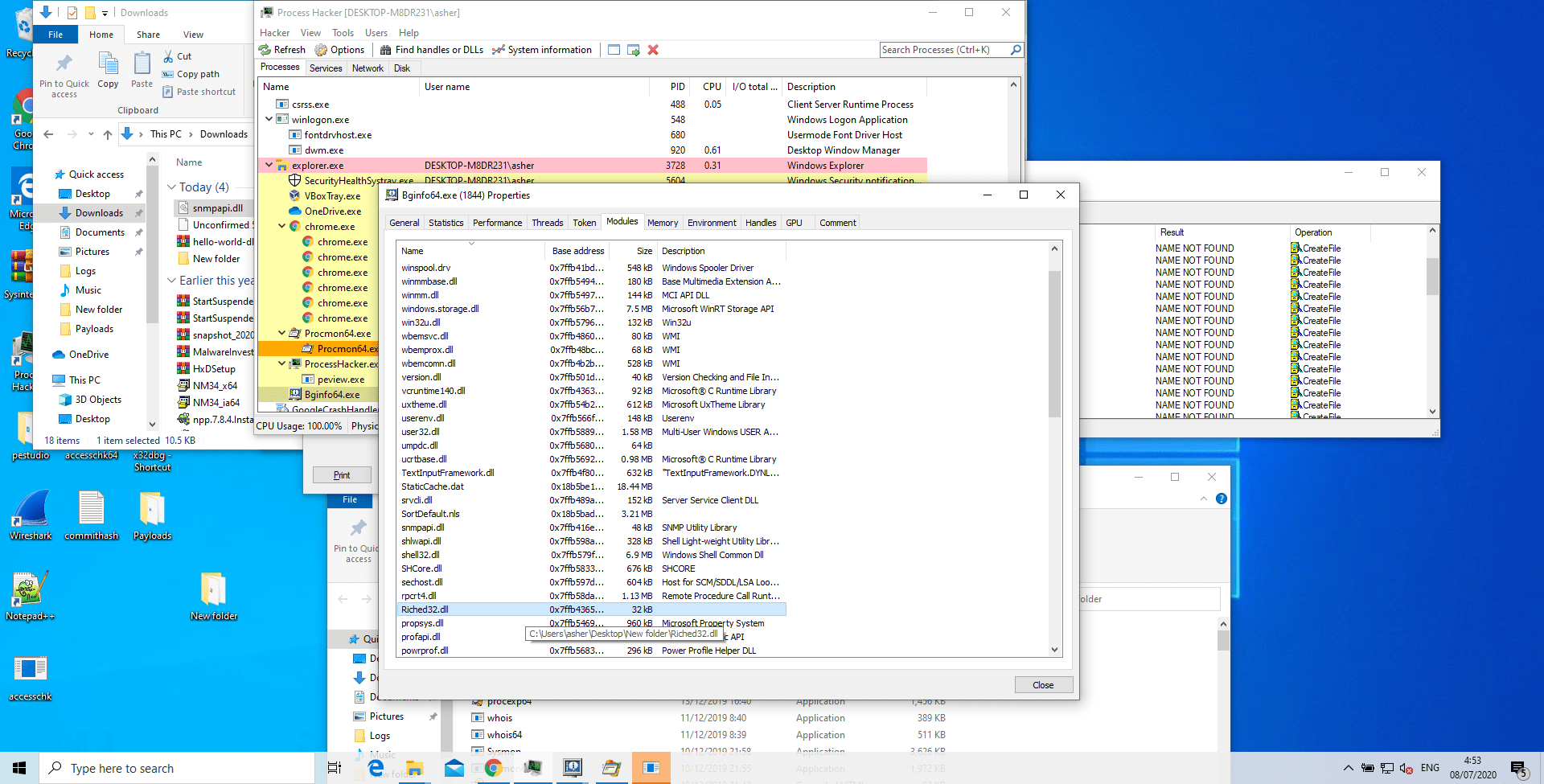The width and height of the screenshot is (1544, 784).
Task: Switch to the Services tab
Action: 326,68
